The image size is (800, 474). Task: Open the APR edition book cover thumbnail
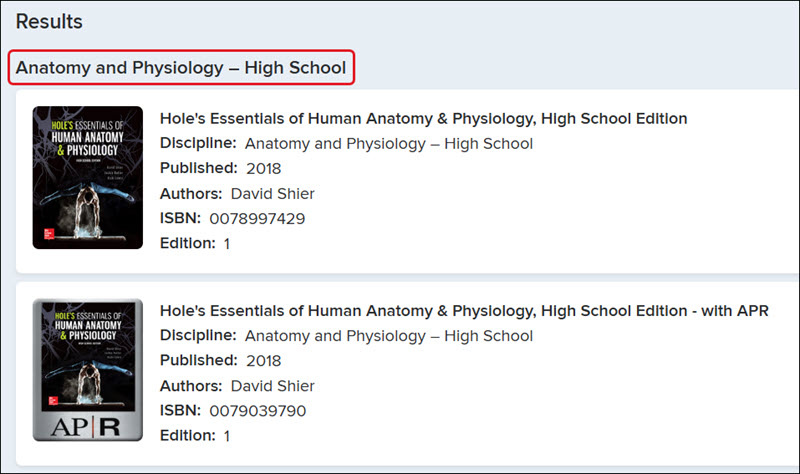(x=88, y=370)
